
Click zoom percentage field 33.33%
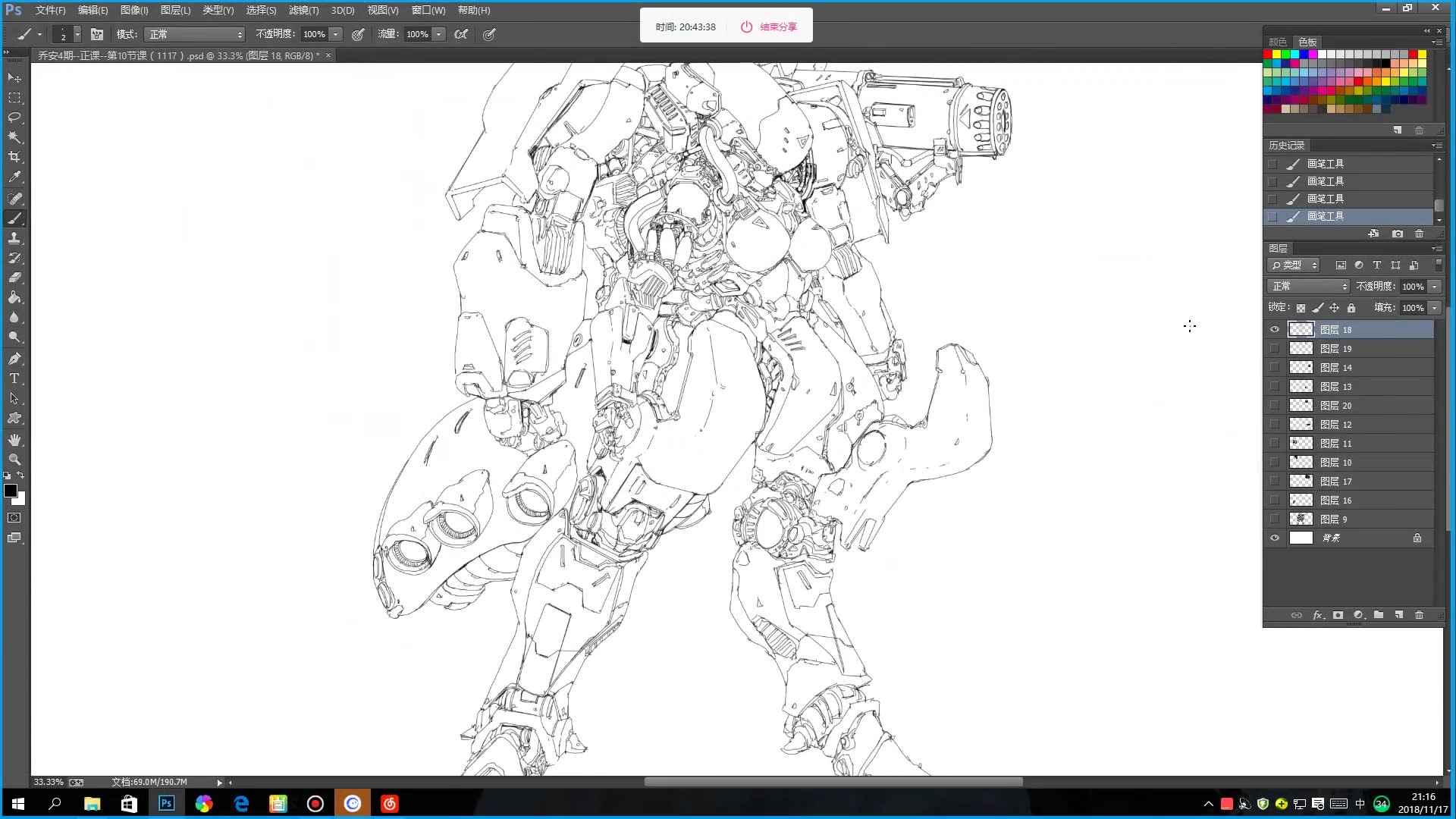[x=49, y=782]
